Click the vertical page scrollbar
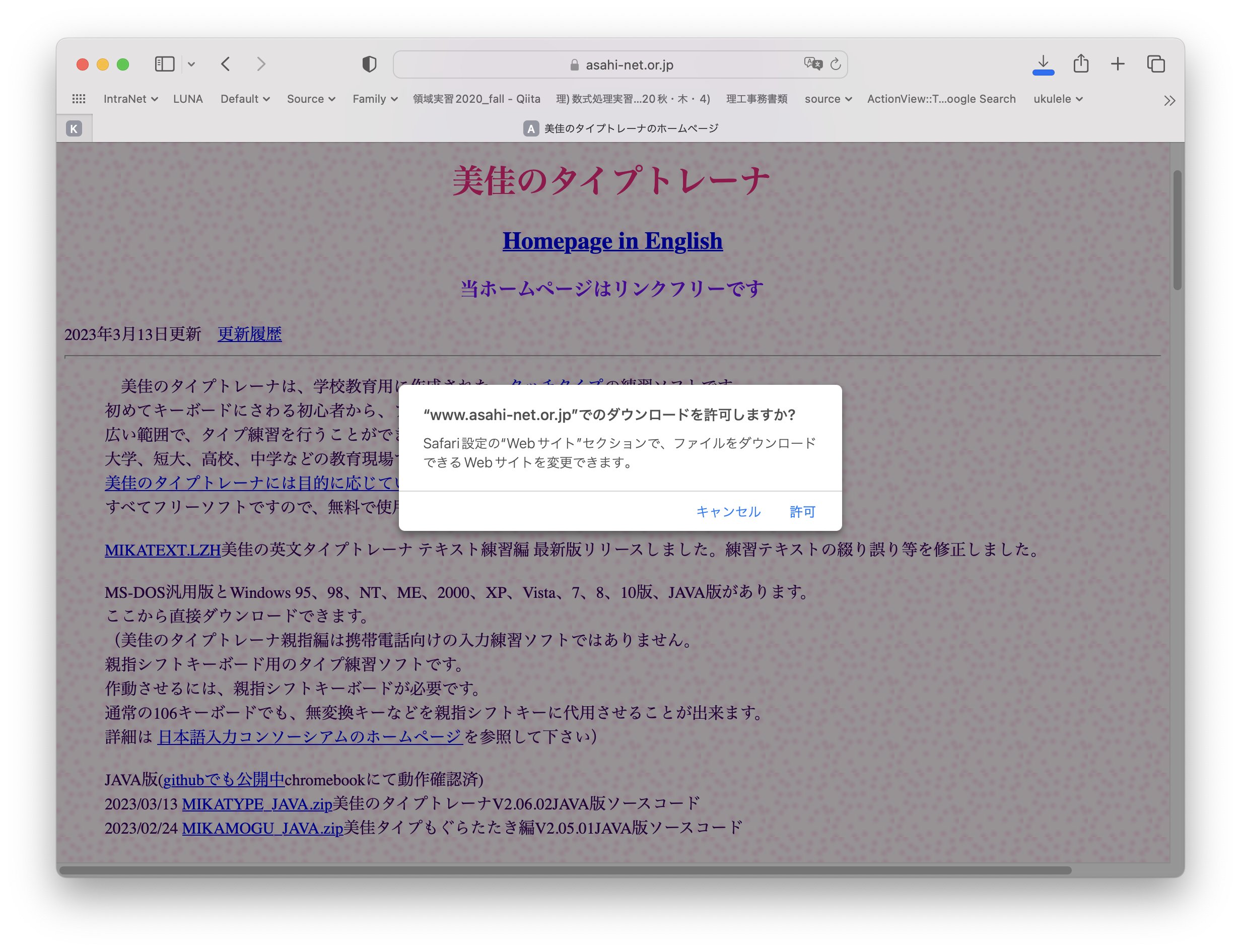Image resolution: width=1241 pixels, height=952 pixels. coord(1177,230)
